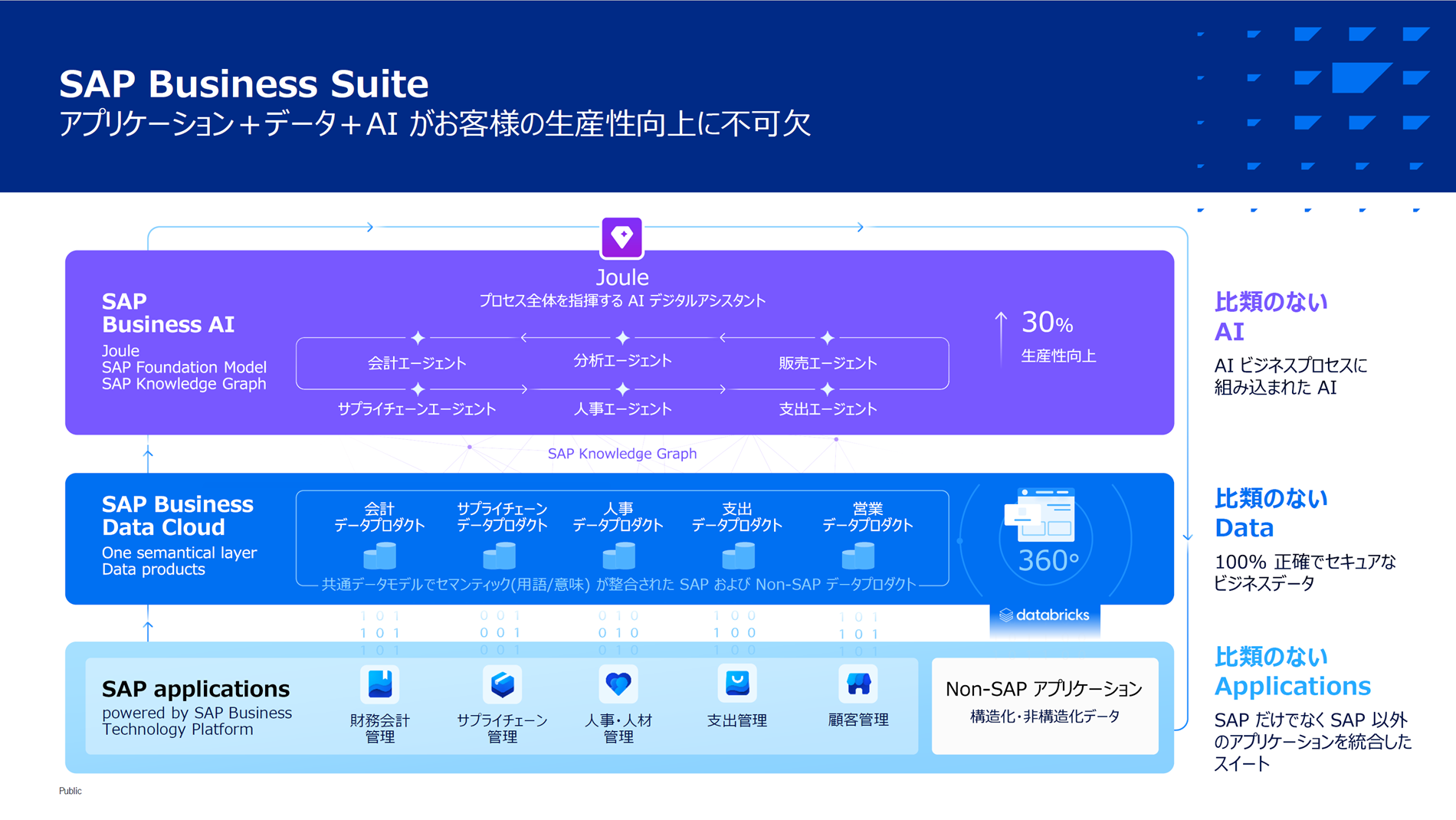Click the SAP Business Suite slide title
The width and height of the screenshot is (1456, 820).
(x=244, y=84)
